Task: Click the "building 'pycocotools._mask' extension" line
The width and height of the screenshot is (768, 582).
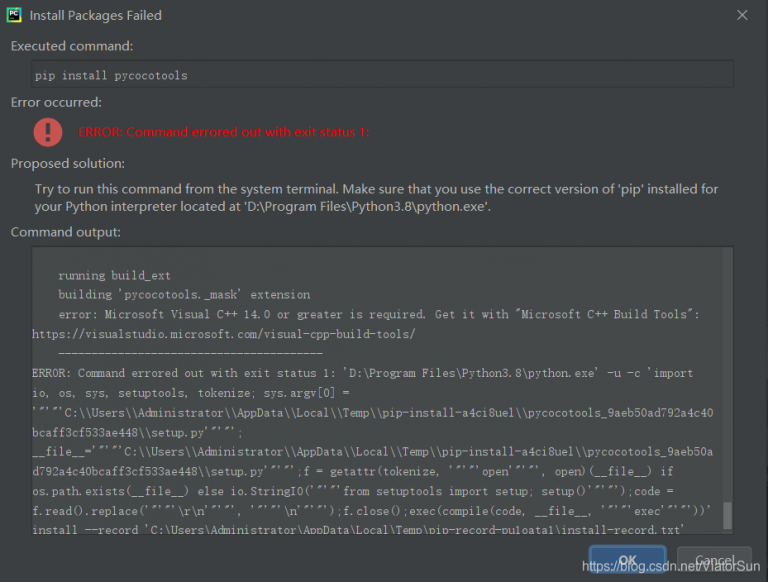Action: 184,295
